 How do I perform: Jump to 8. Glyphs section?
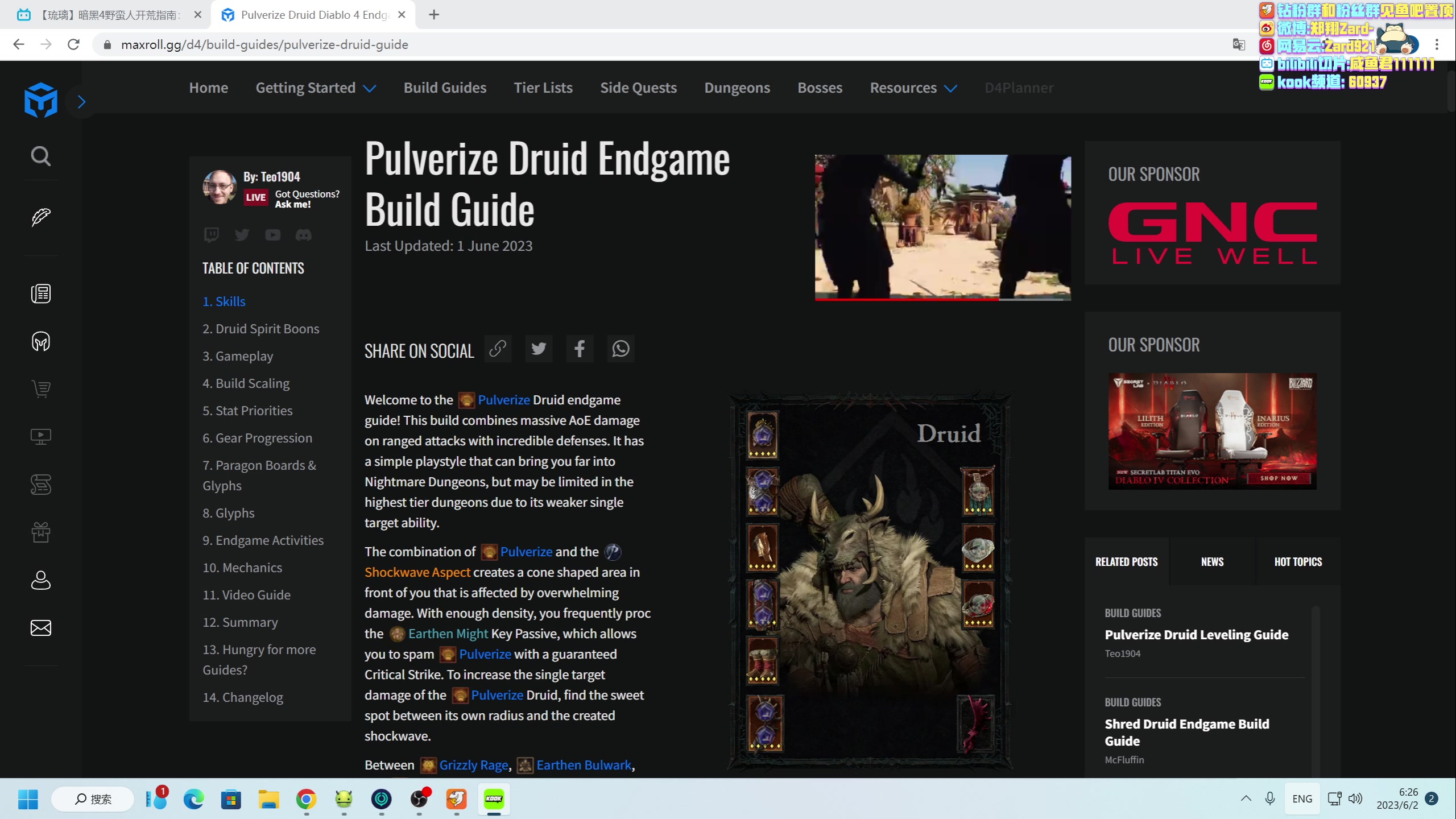[229, 513]
